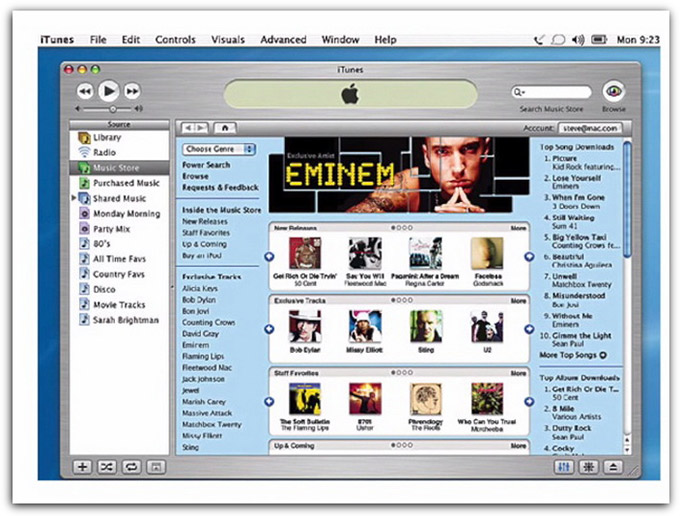The image size is (680, 516).
Task: Click the volume slider knob
Action: pos(113,109)
